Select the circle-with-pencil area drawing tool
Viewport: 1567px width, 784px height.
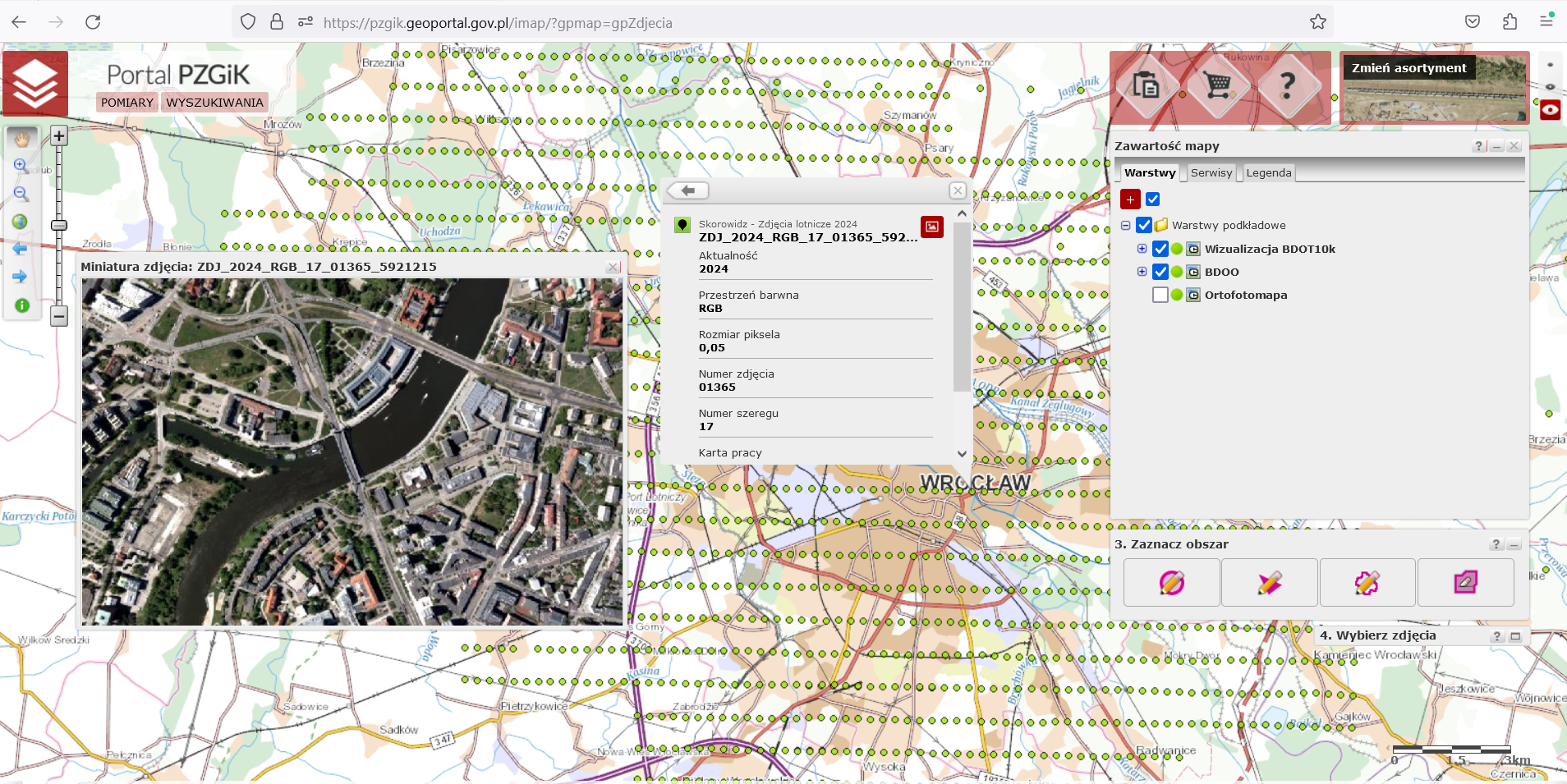point(1171,583)
